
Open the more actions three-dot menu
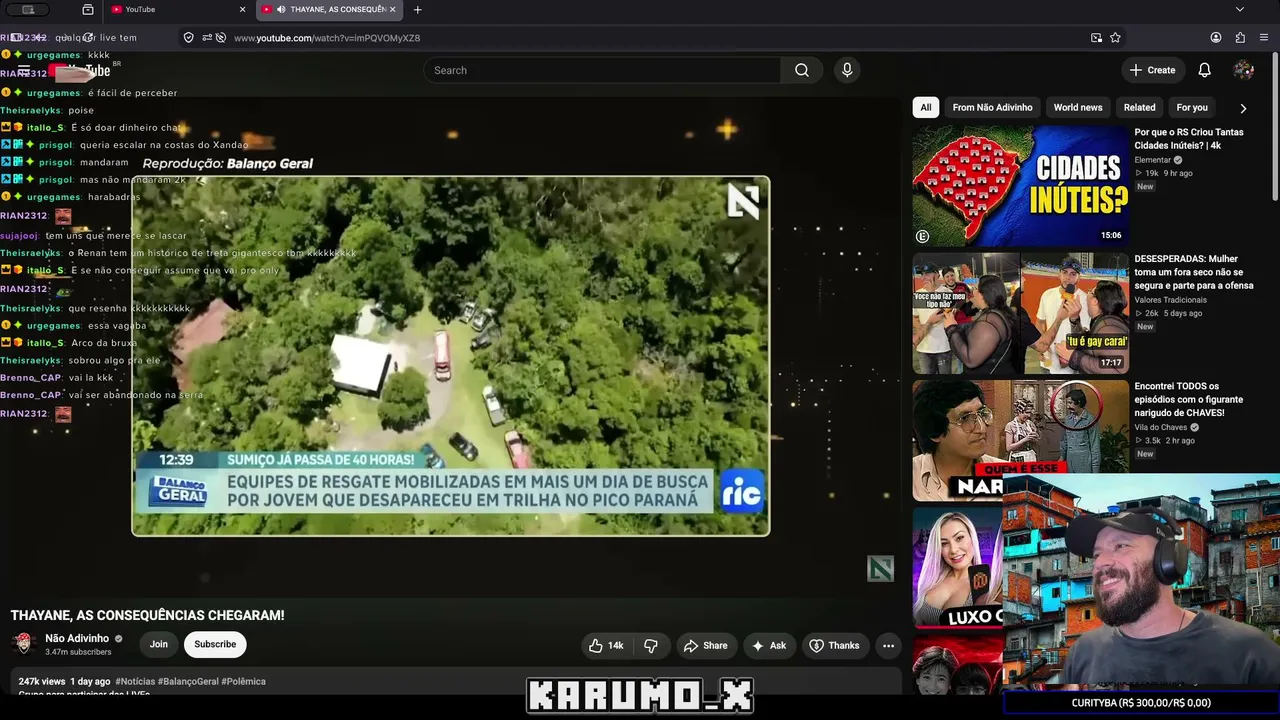click(x=888, y=645)
